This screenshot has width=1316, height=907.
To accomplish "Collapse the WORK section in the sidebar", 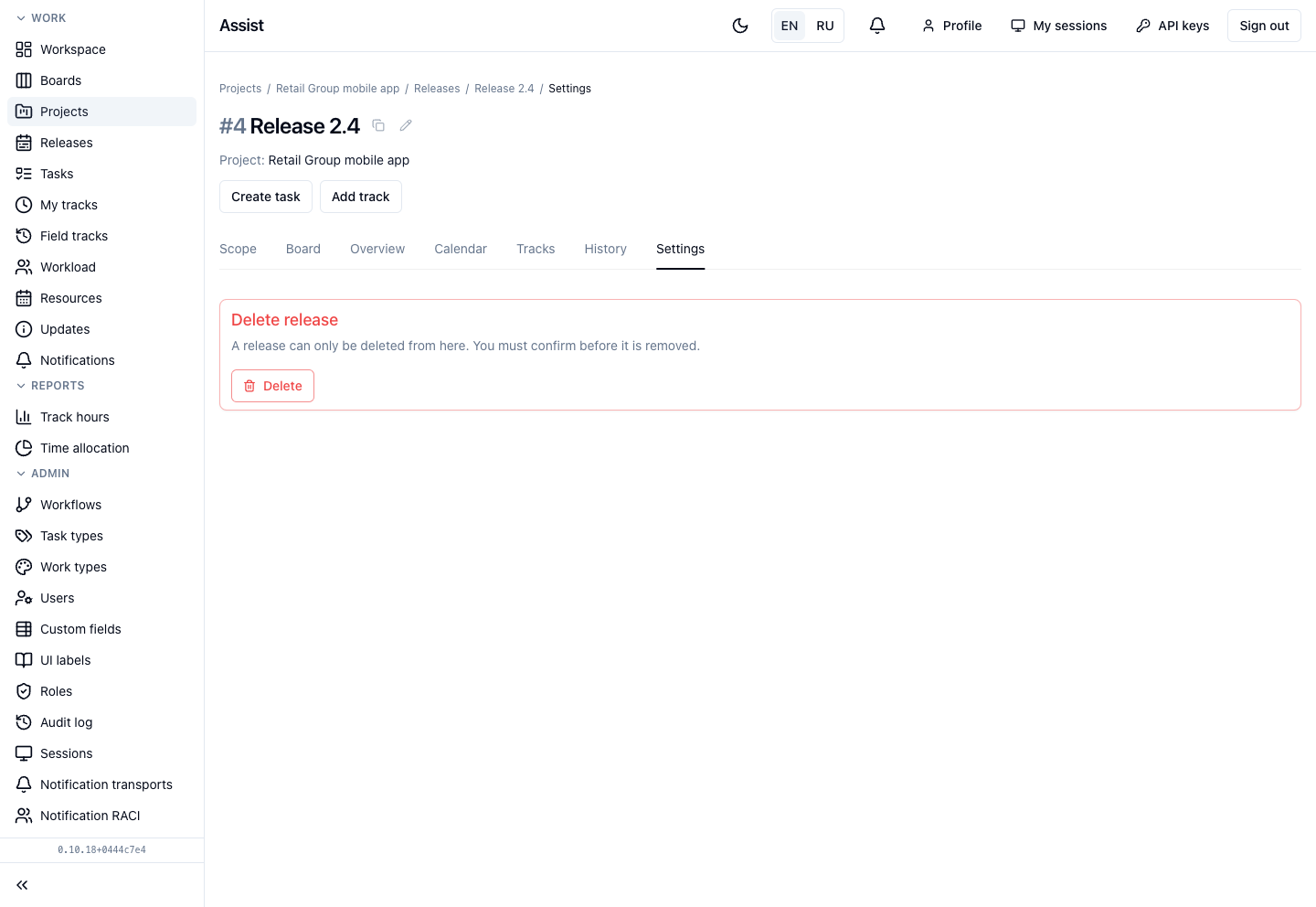I will tap(41, 18).
